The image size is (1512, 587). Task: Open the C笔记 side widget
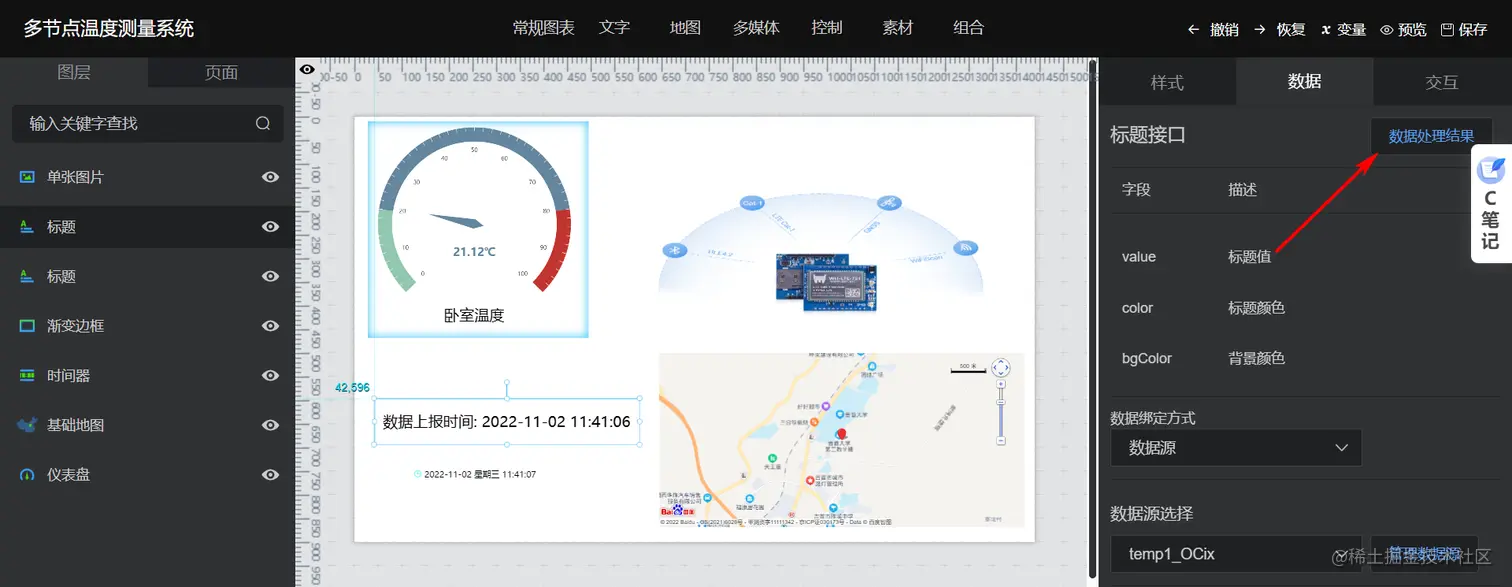pos(1491,203)
